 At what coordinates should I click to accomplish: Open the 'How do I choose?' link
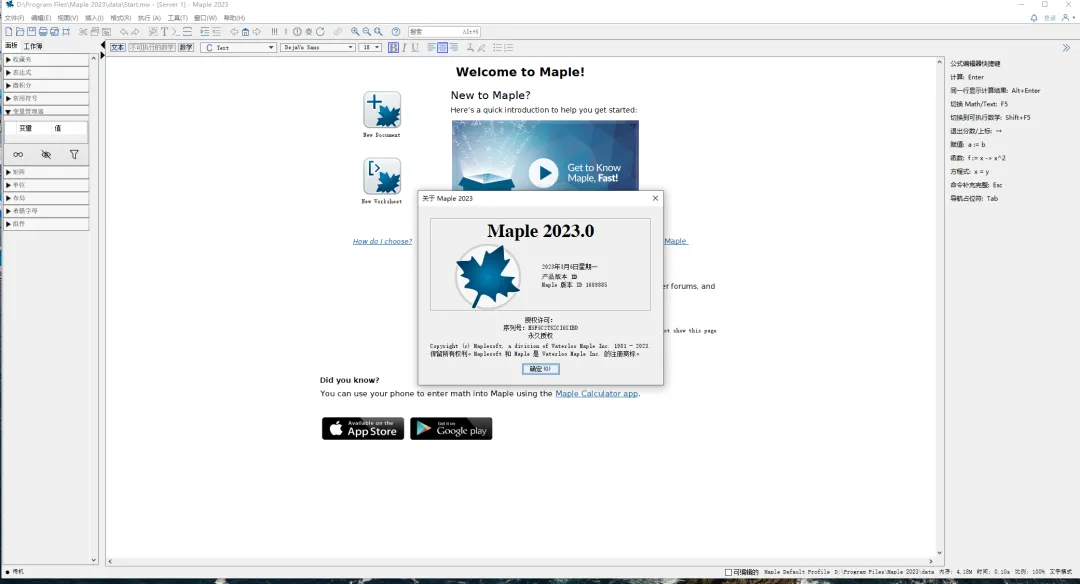click(x=382, y=241)
